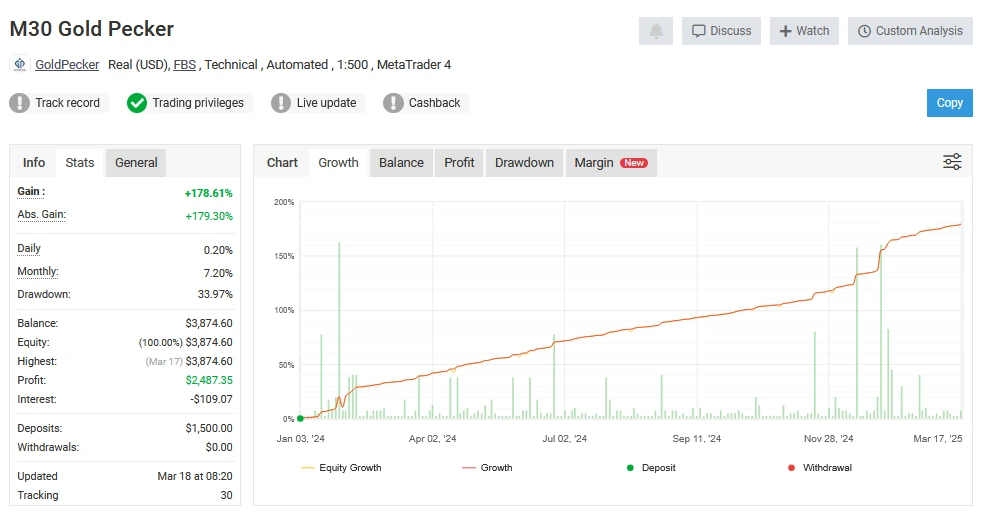988x516 pixels.
Task: Show the Drawdown chart tab
Action: point(524,163)
